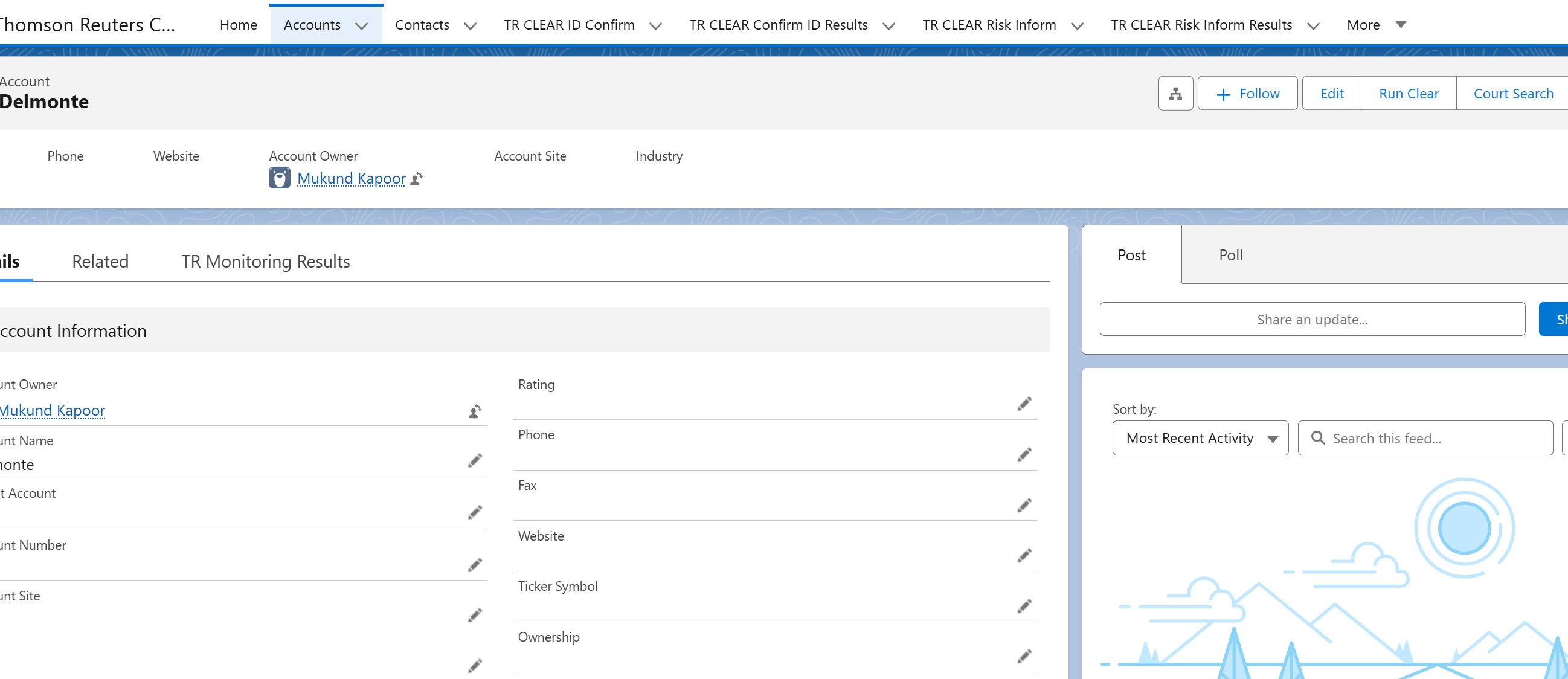
Task: Click change owner icon in Account Information
Action: 475,411
